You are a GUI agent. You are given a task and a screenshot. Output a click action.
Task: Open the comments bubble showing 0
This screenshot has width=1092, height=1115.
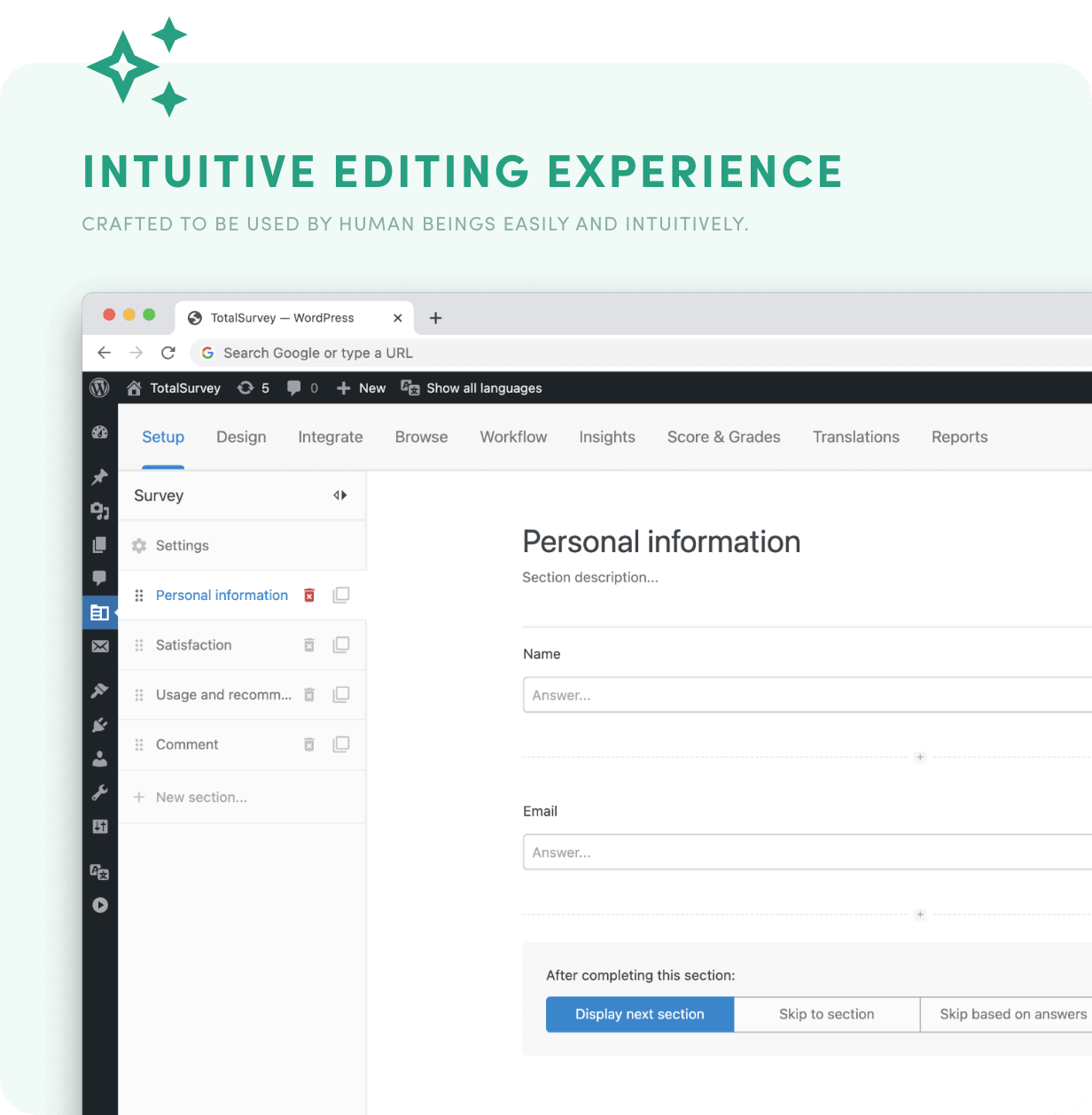pos(303,388)
